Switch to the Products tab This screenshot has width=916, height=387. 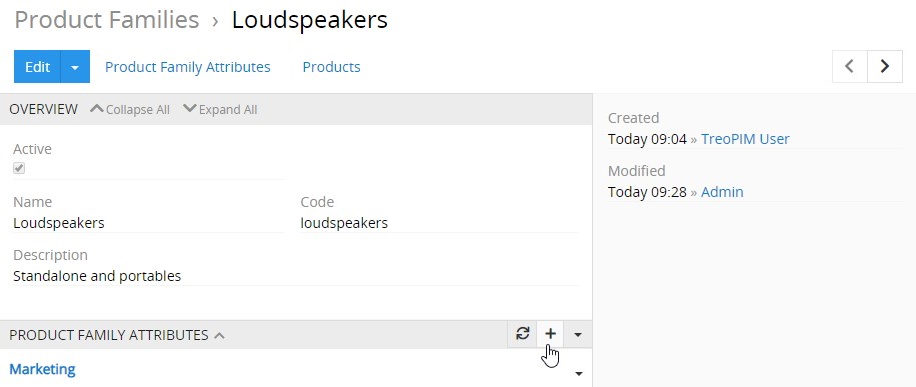(x=331, y=67)
